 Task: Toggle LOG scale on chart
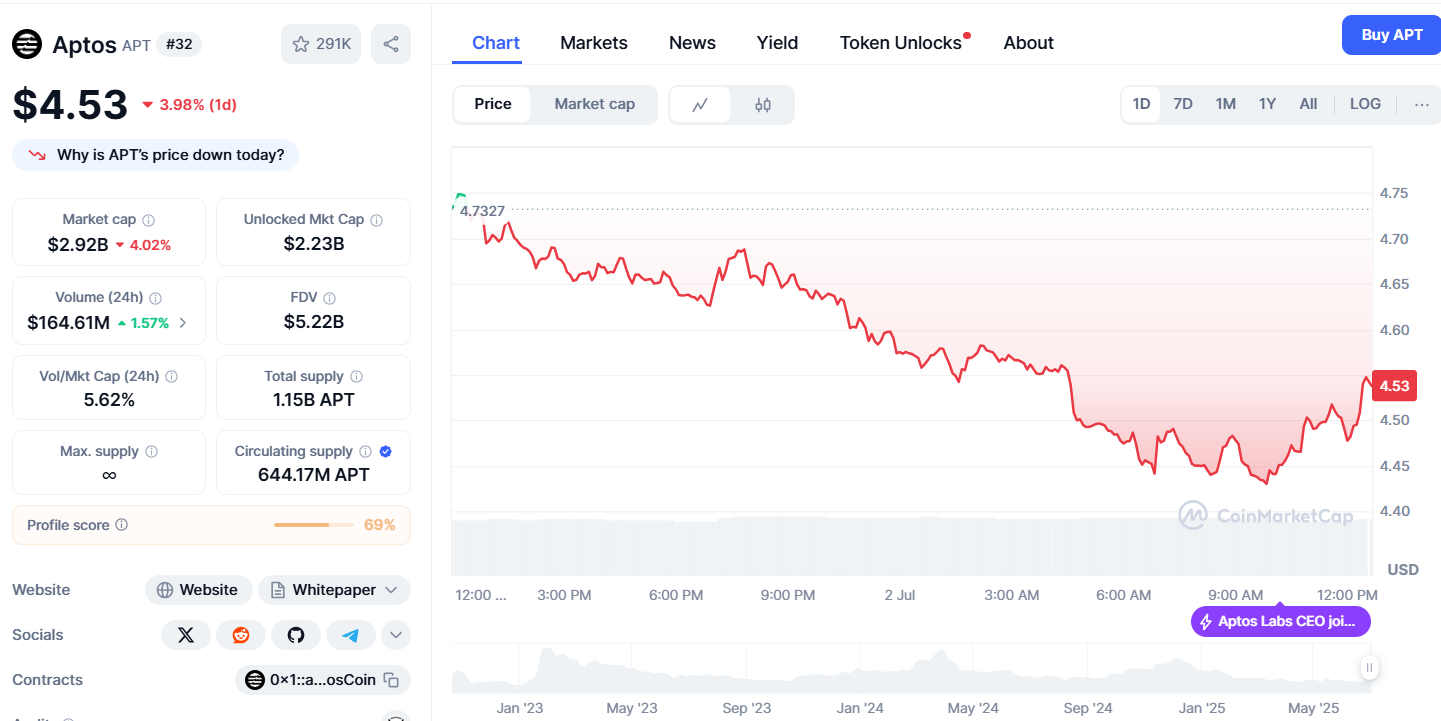pos(1365,104)
